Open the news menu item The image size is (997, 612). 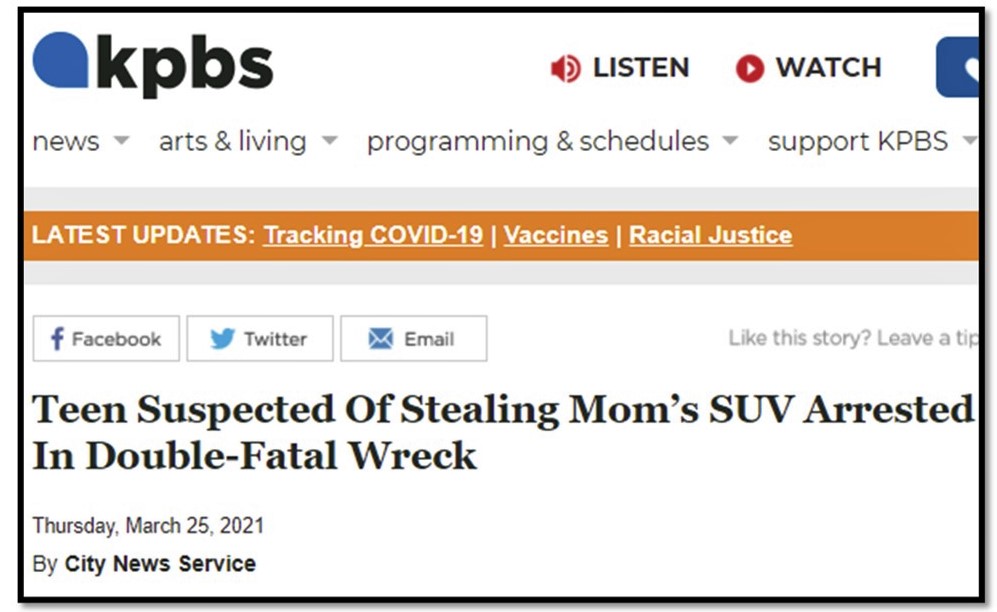tap(66, 141)
